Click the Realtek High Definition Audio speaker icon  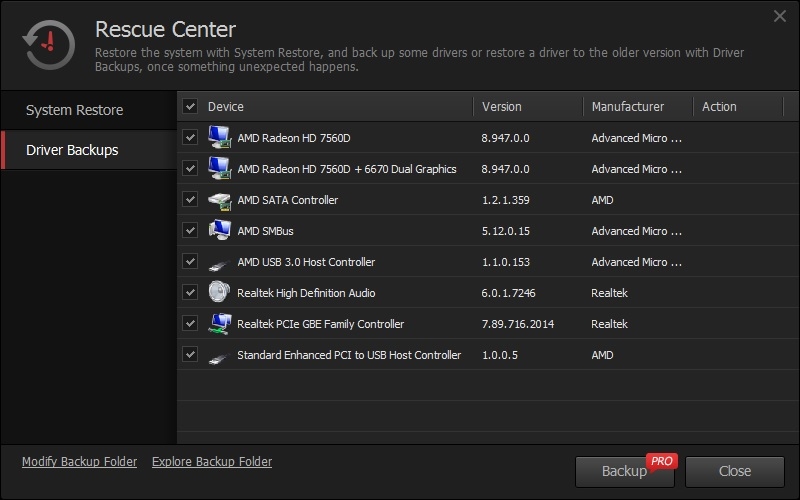pyautogui.click(x=219, y=292)
